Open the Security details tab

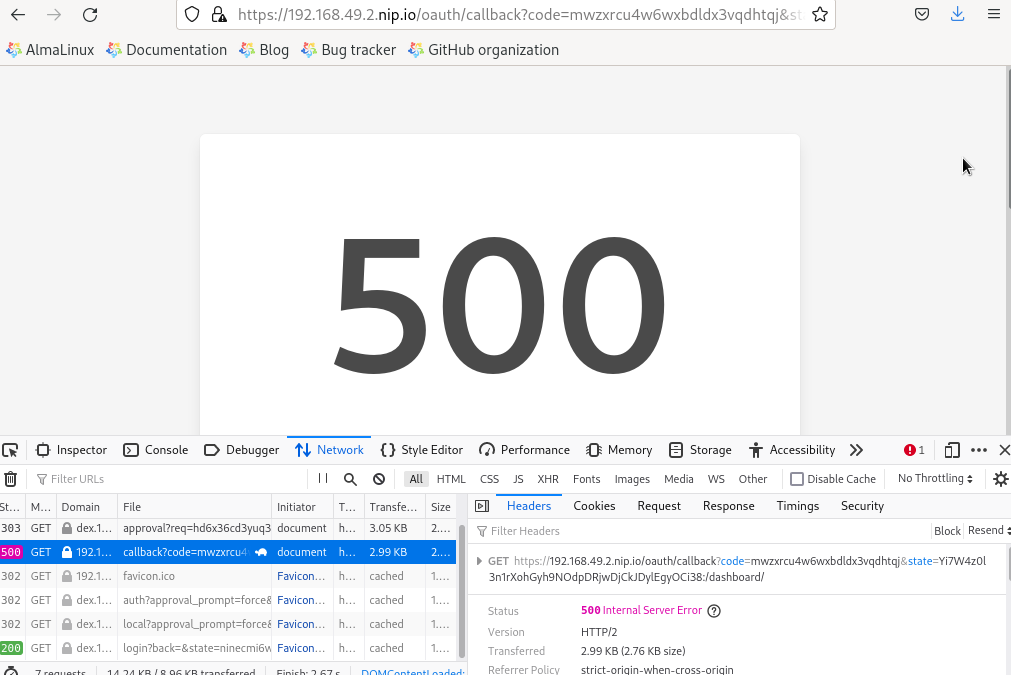click(x=862, y=506)
